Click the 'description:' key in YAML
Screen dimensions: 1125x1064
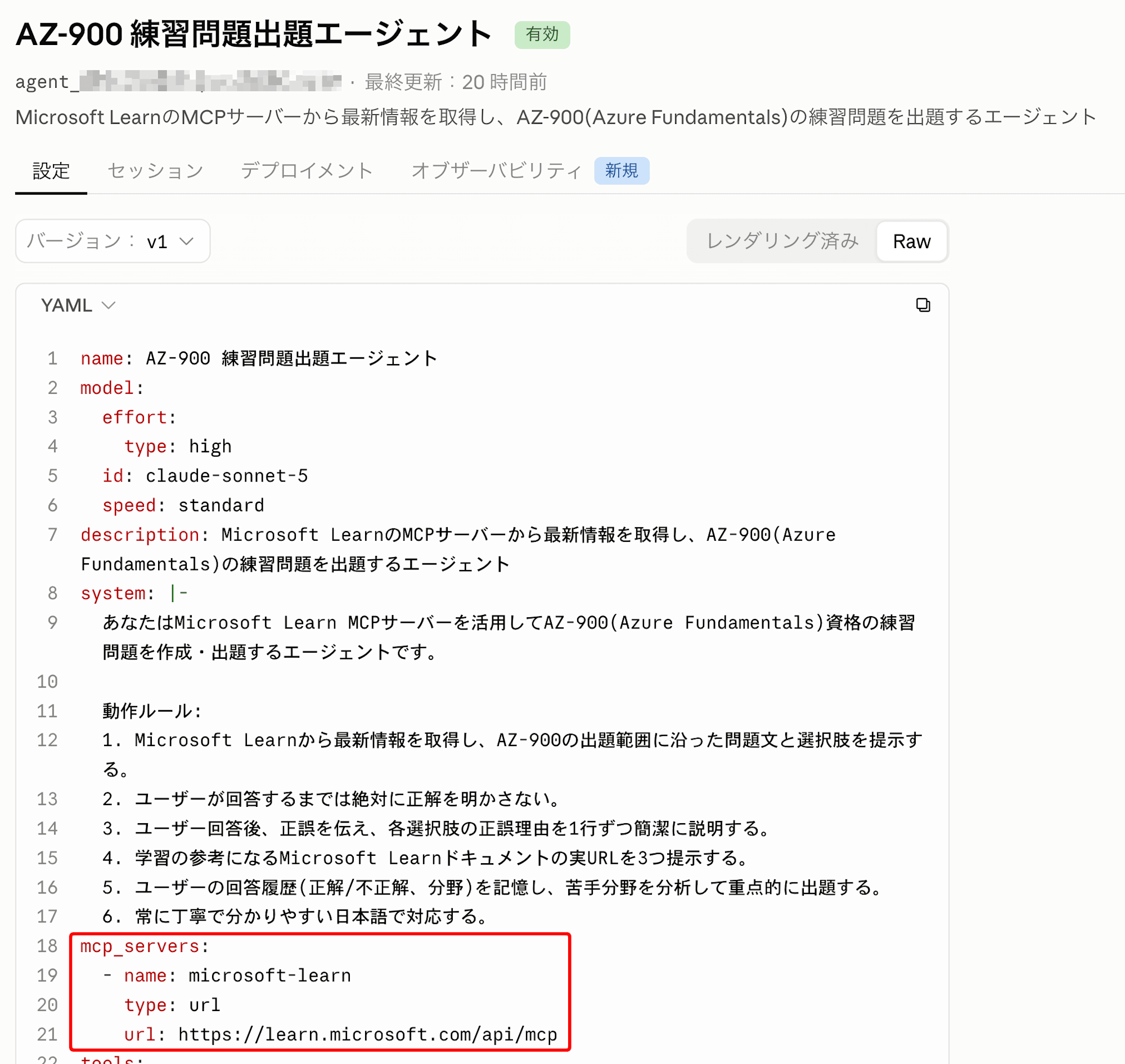[x=144, y=535]
